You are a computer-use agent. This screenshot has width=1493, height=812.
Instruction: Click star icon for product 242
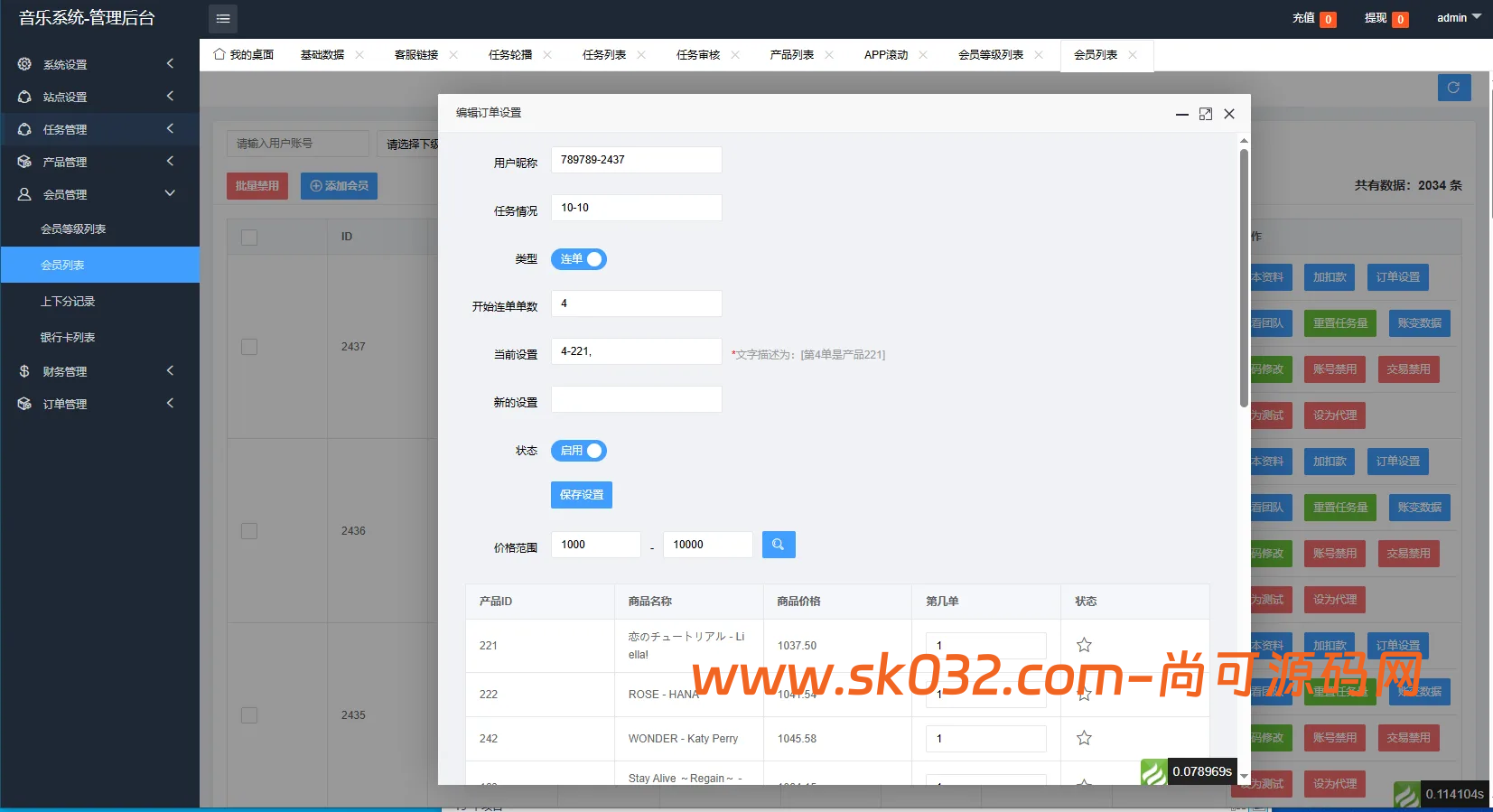click(1084, 738)
